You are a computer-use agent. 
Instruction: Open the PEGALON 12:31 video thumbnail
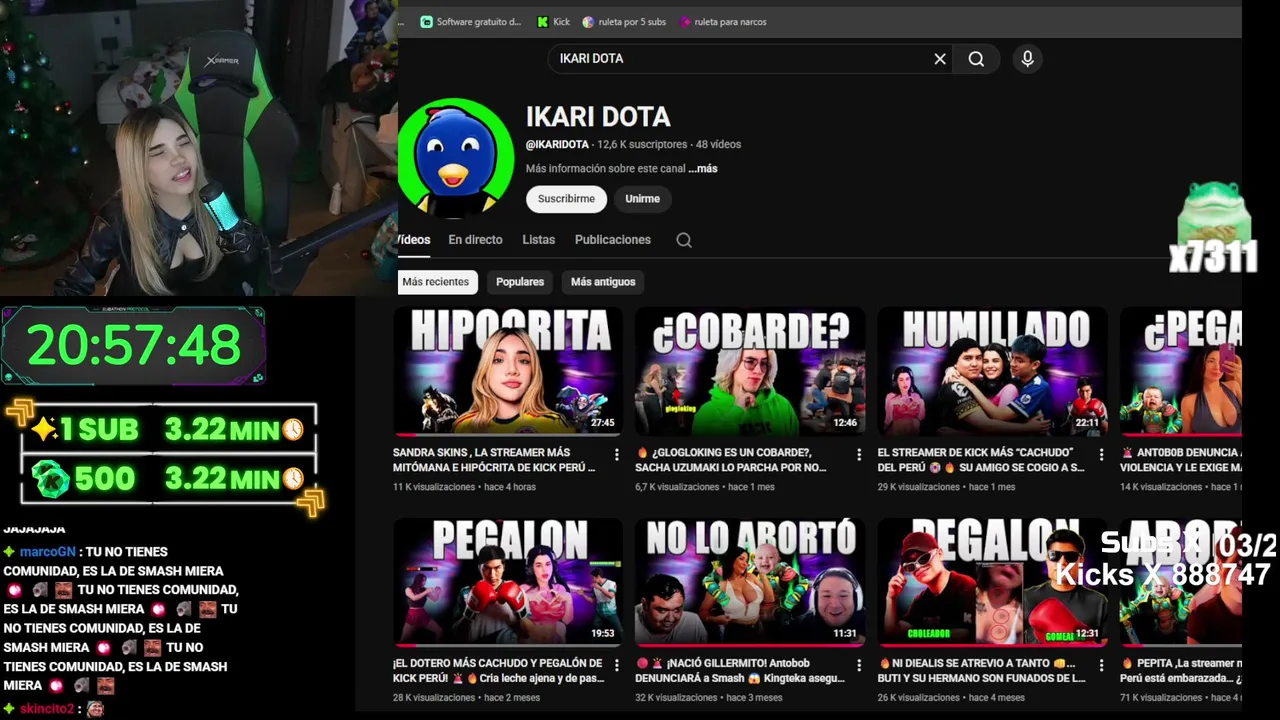(993, 582)
